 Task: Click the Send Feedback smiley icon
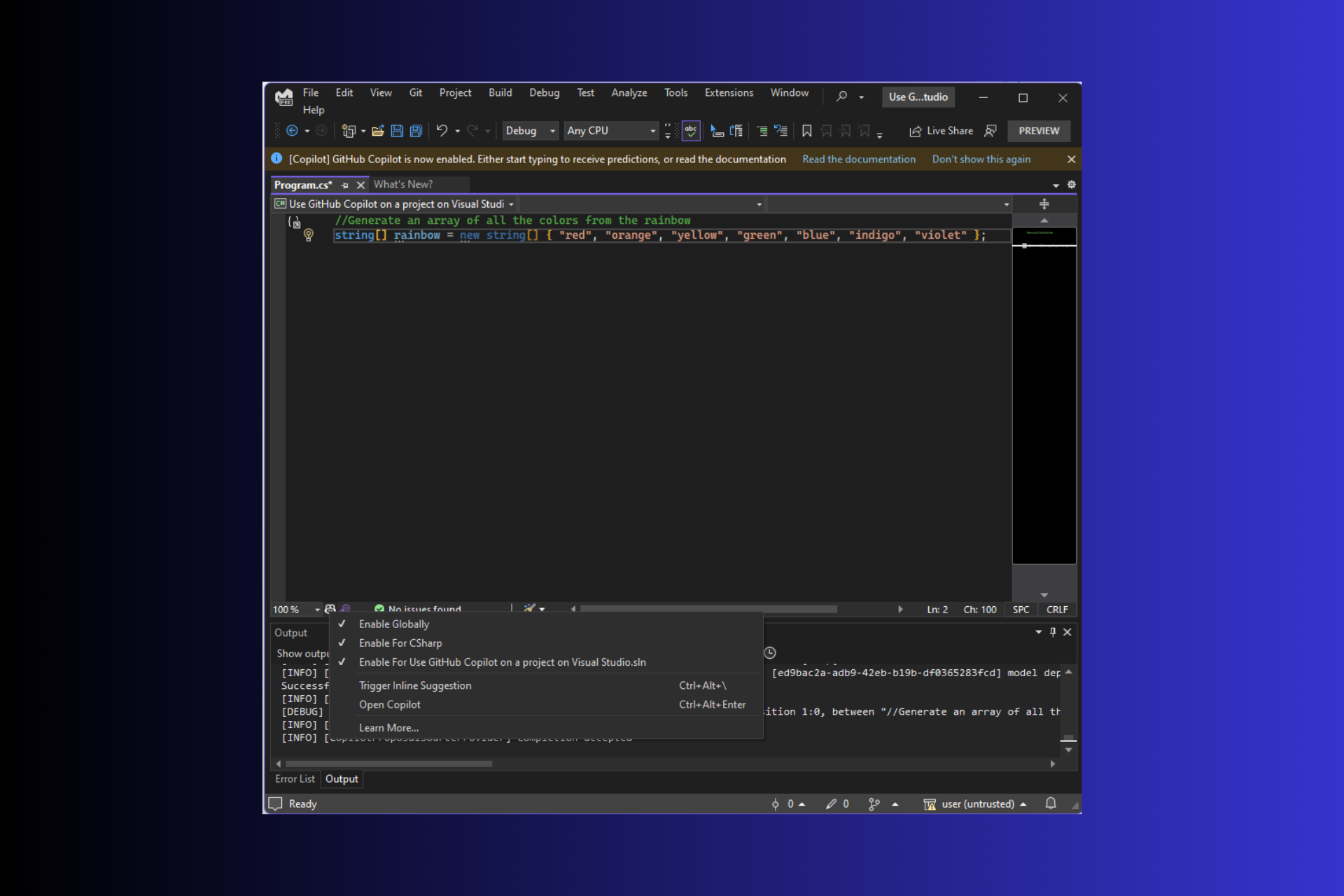[x=991, y=131]
